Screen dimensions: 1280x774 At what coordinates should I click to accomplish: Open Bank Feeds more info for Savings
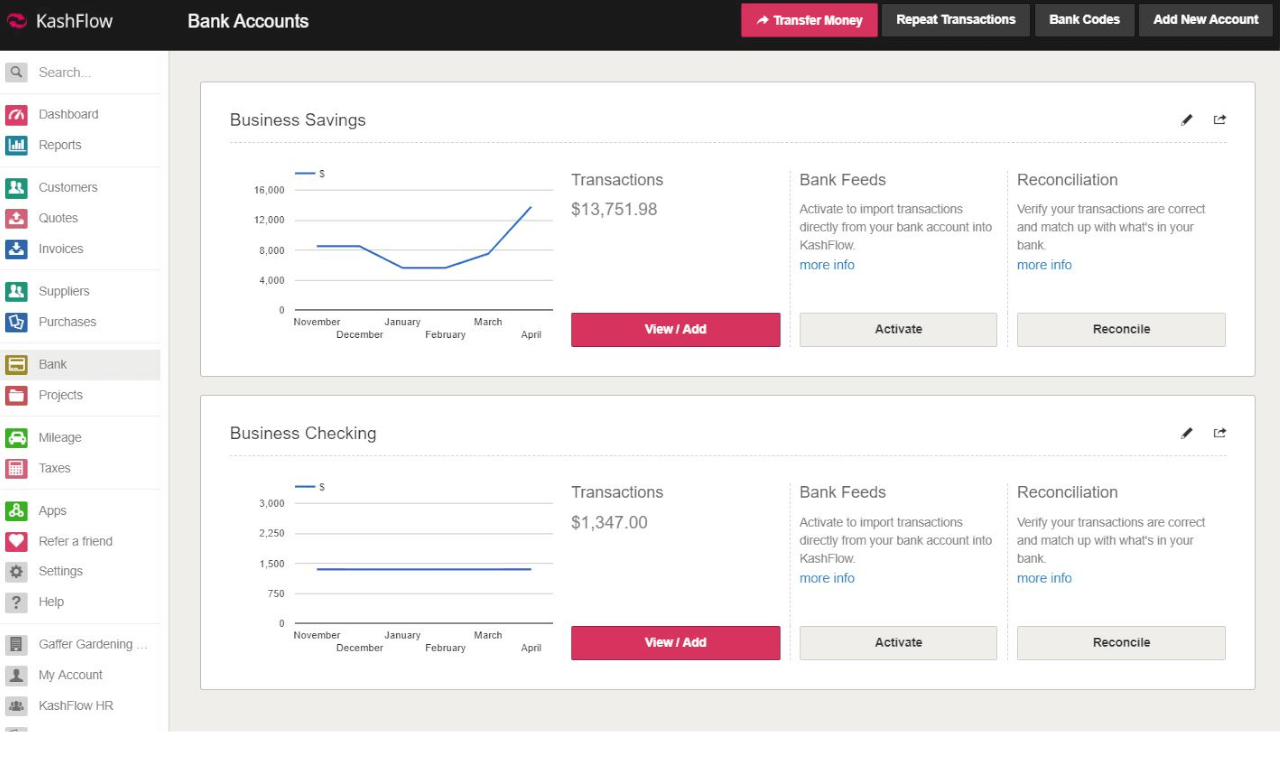[x=827, y=265]
